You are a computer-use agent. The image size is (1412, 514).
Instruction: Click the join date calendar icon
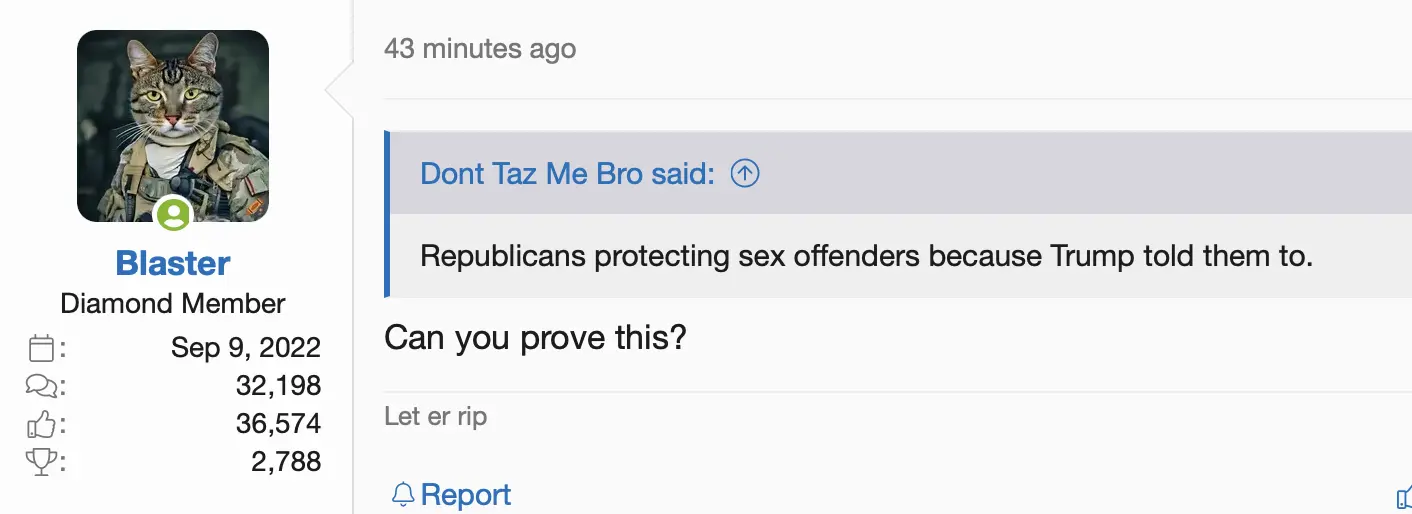pos(41,348)
